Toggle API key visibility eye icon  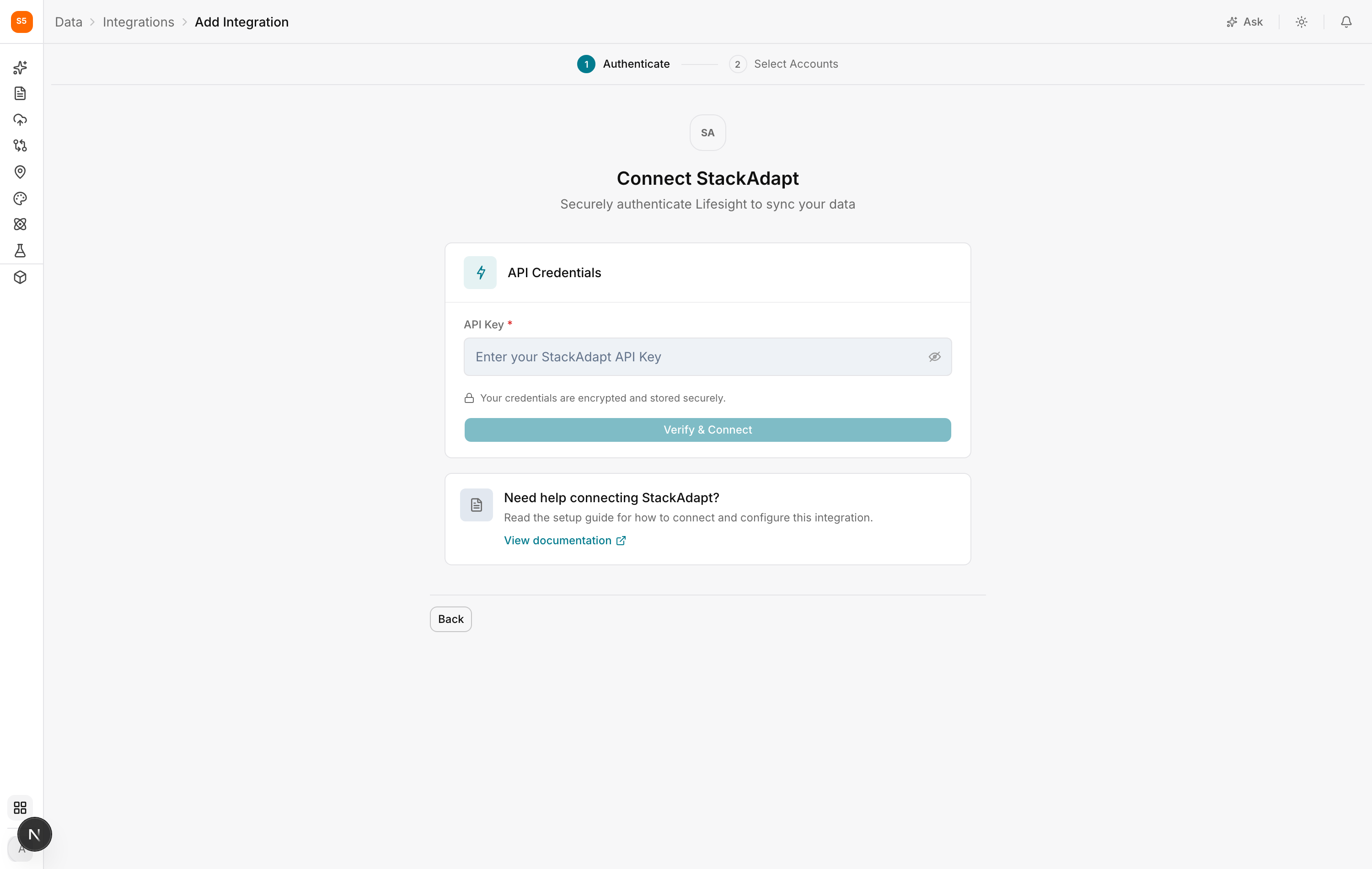click(x=934, y=357)
